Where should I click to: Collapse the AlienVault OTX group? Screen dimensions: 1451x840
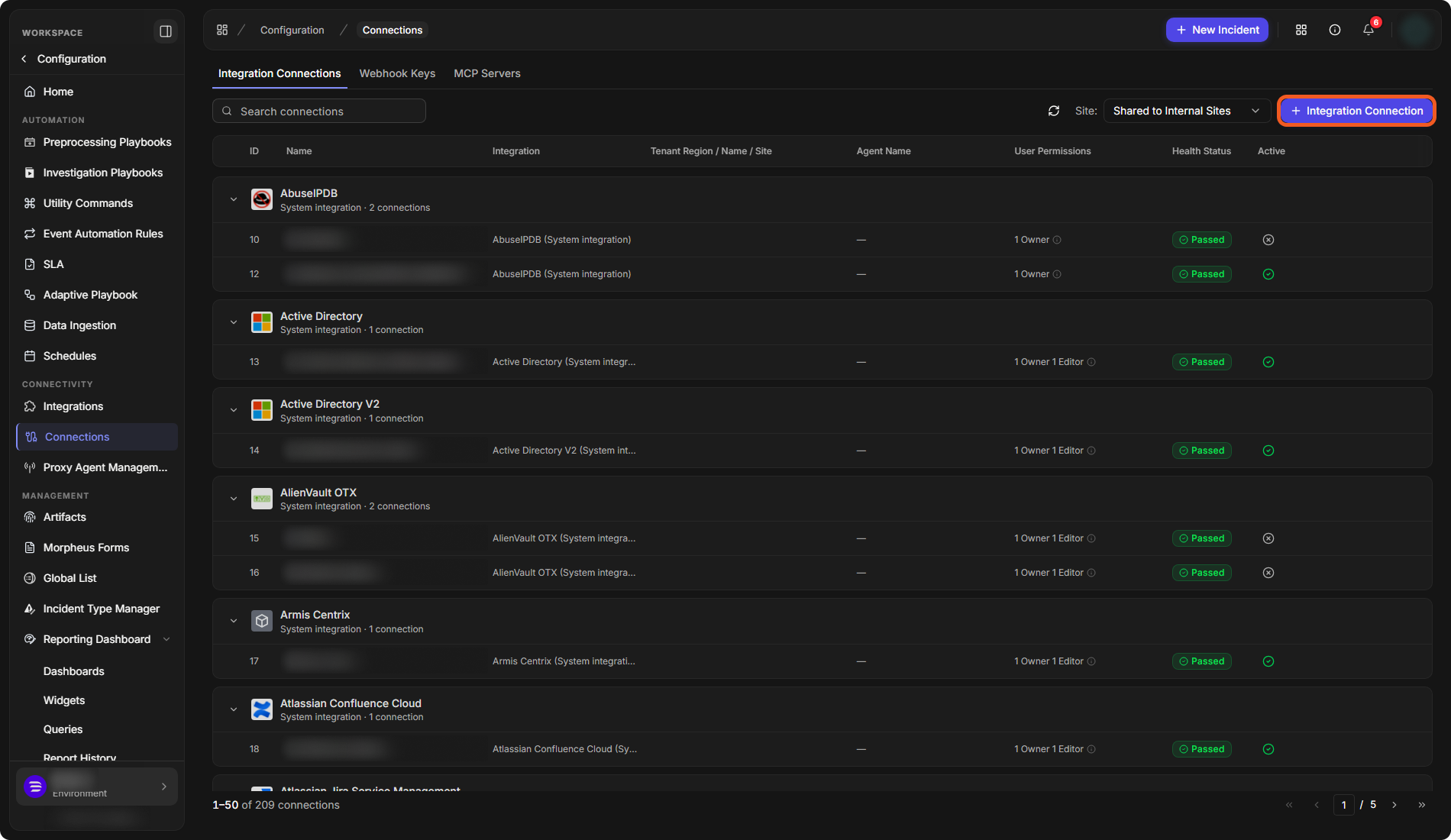coord(234,499)
